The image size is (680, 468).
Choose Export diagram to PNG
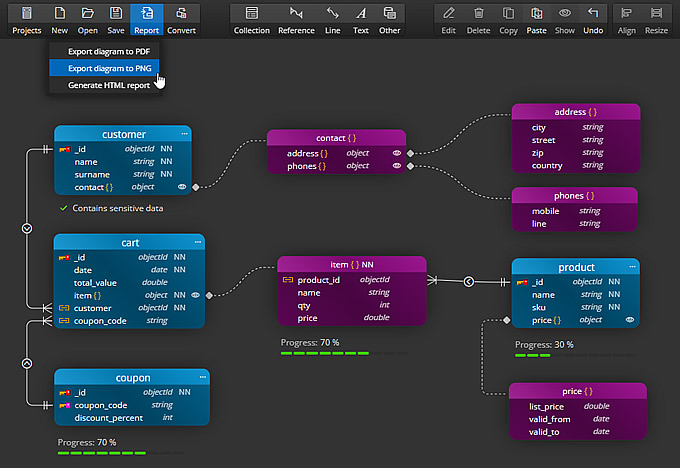click(104, 69)
